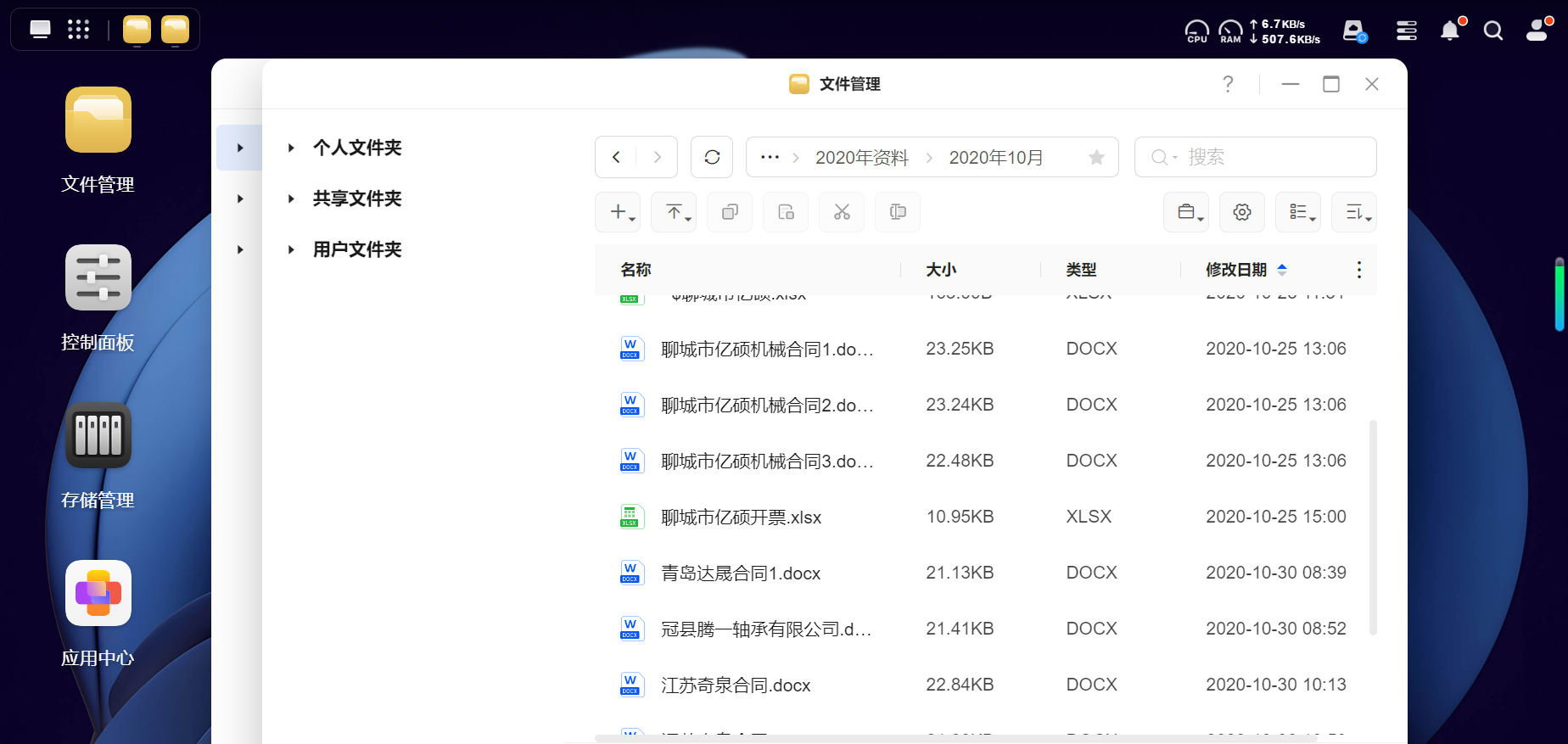This screenshot has width=1568, height=744.
Task: Open the 文件管理 desktop shortcut
Action: point(98,120)
